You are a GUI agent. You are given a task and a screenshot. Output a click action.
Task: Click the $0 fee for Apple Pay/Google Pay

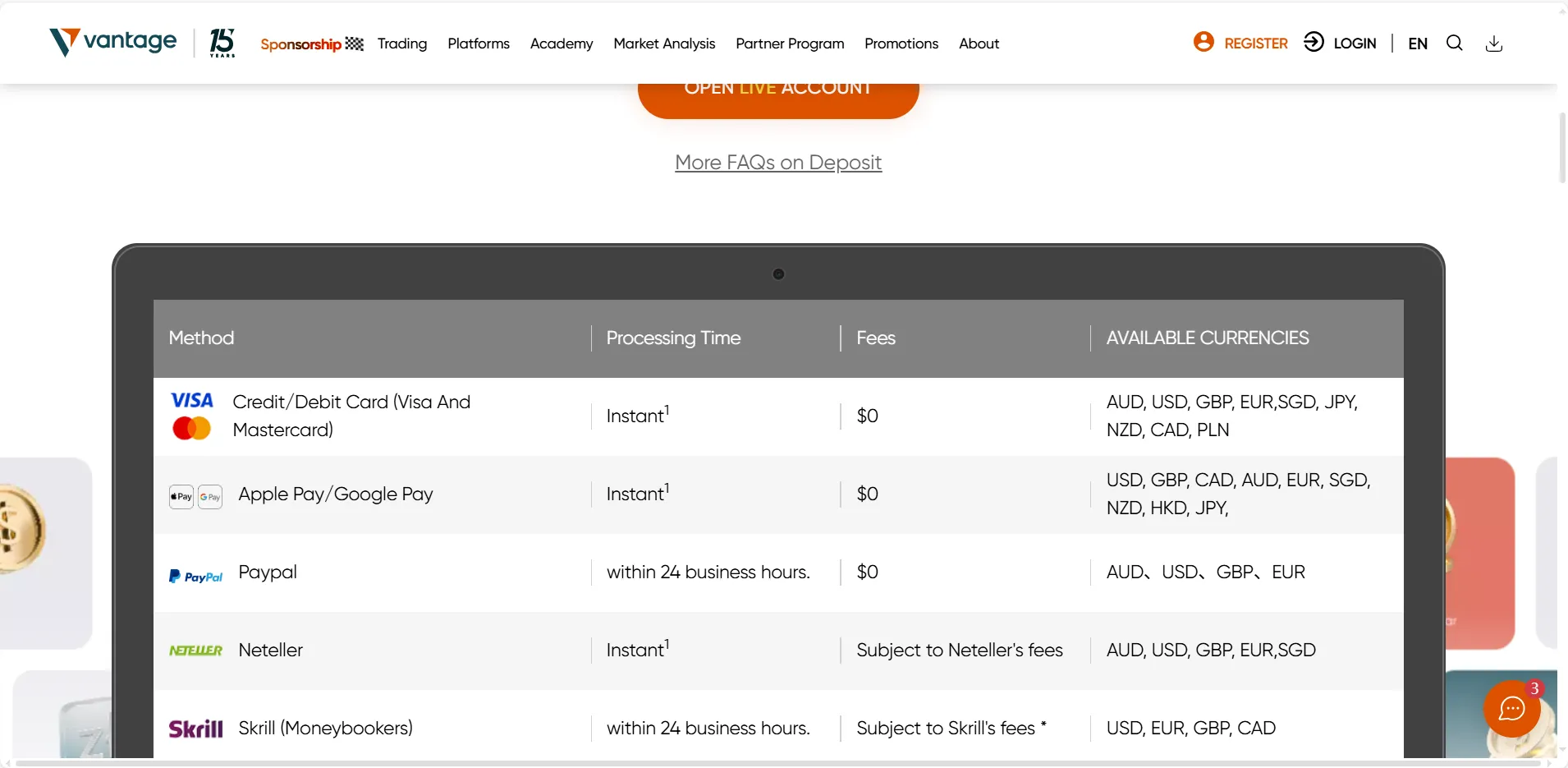tap(868, 494)
